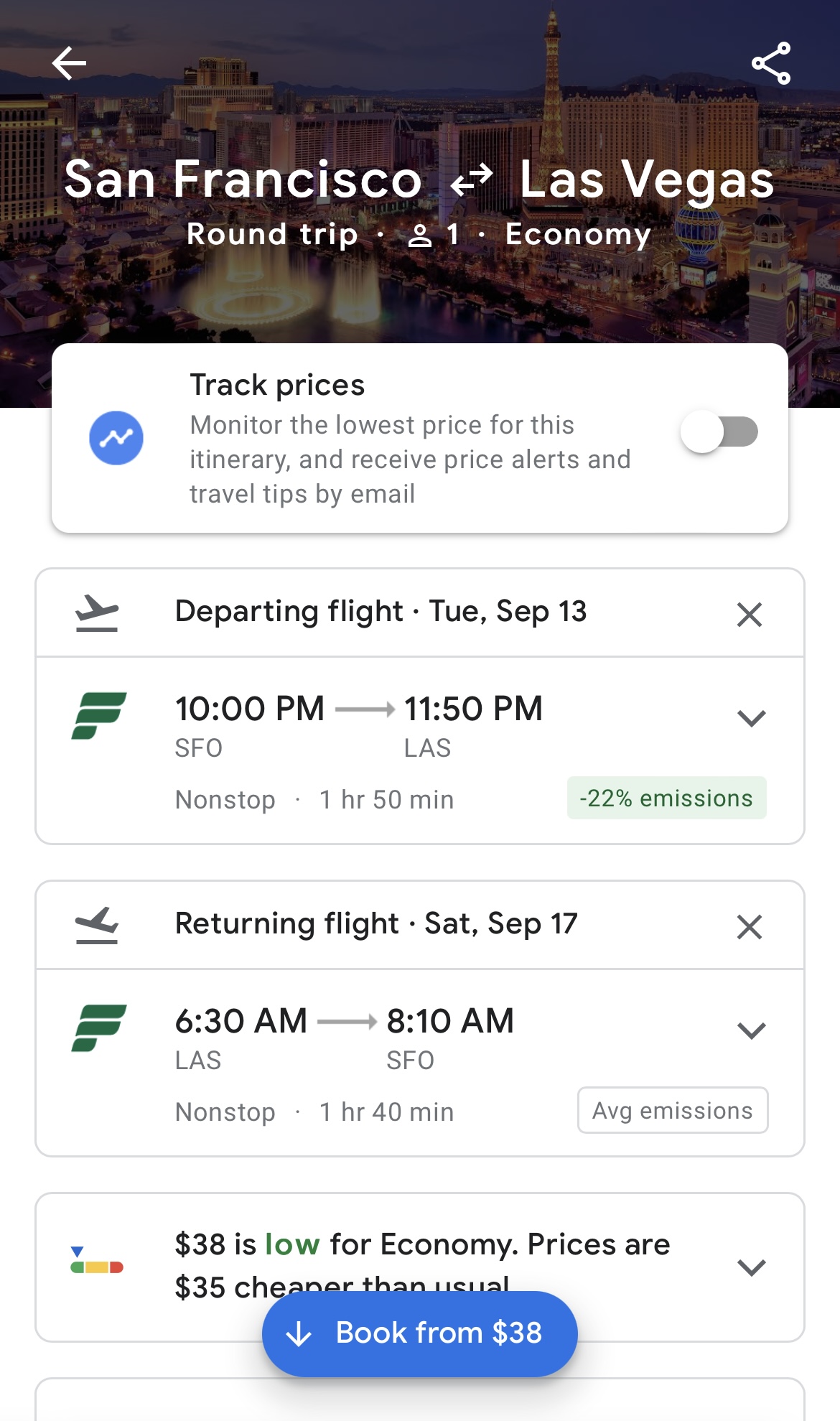840x1421 pixels.
Task: Tap the airline logo on the departing flight
Action: pyautogui.click(x=99, y=715)
